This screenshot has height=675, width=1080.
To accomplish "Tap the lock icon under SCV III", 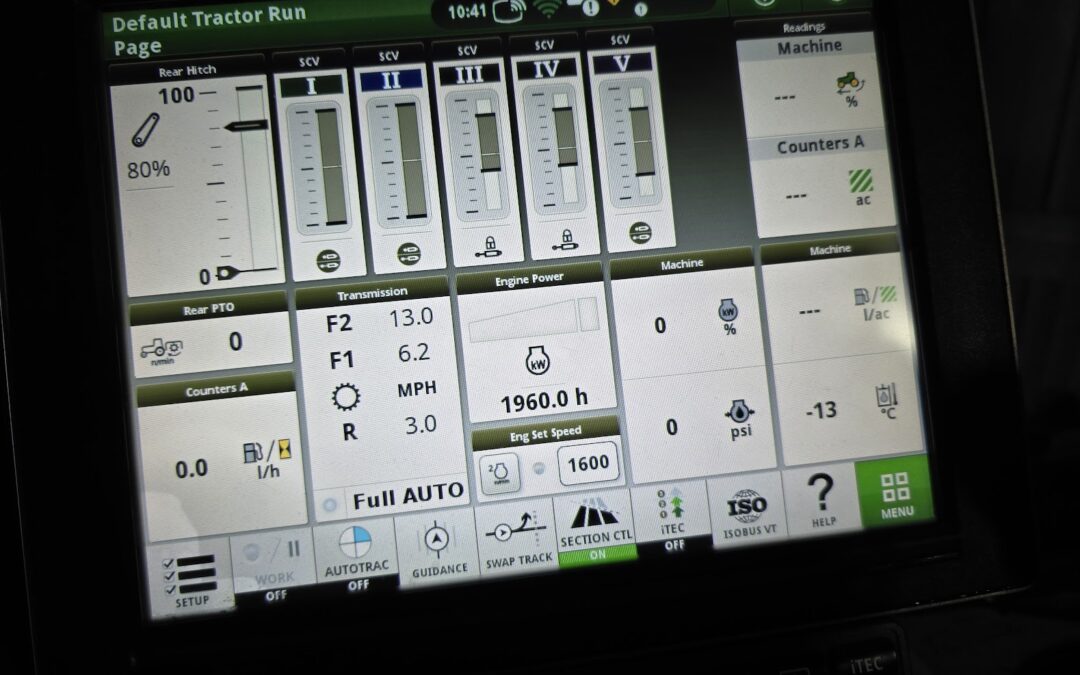I will point(488,247).
